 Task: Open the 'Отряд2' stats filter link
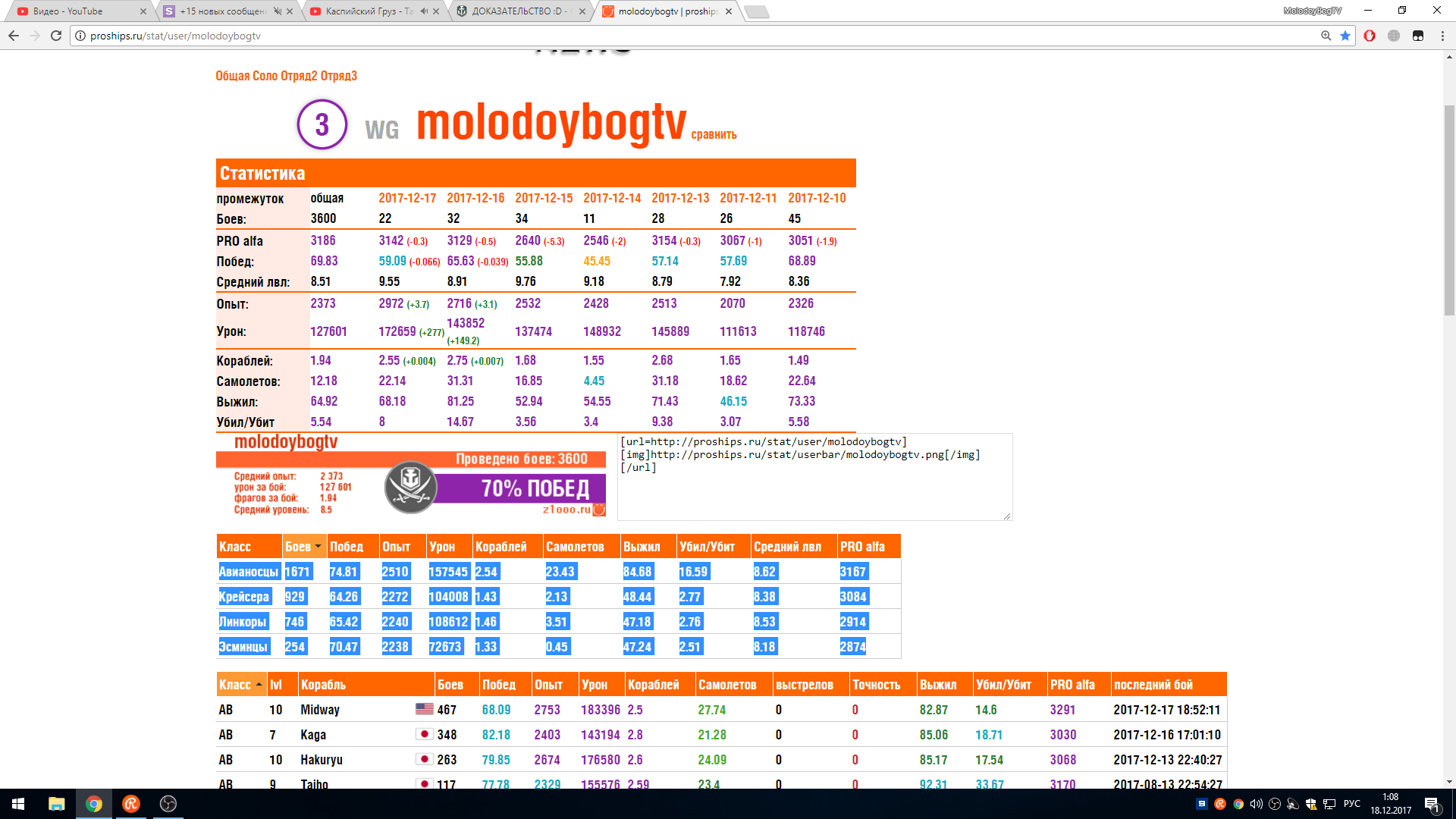tap(299, 76)
